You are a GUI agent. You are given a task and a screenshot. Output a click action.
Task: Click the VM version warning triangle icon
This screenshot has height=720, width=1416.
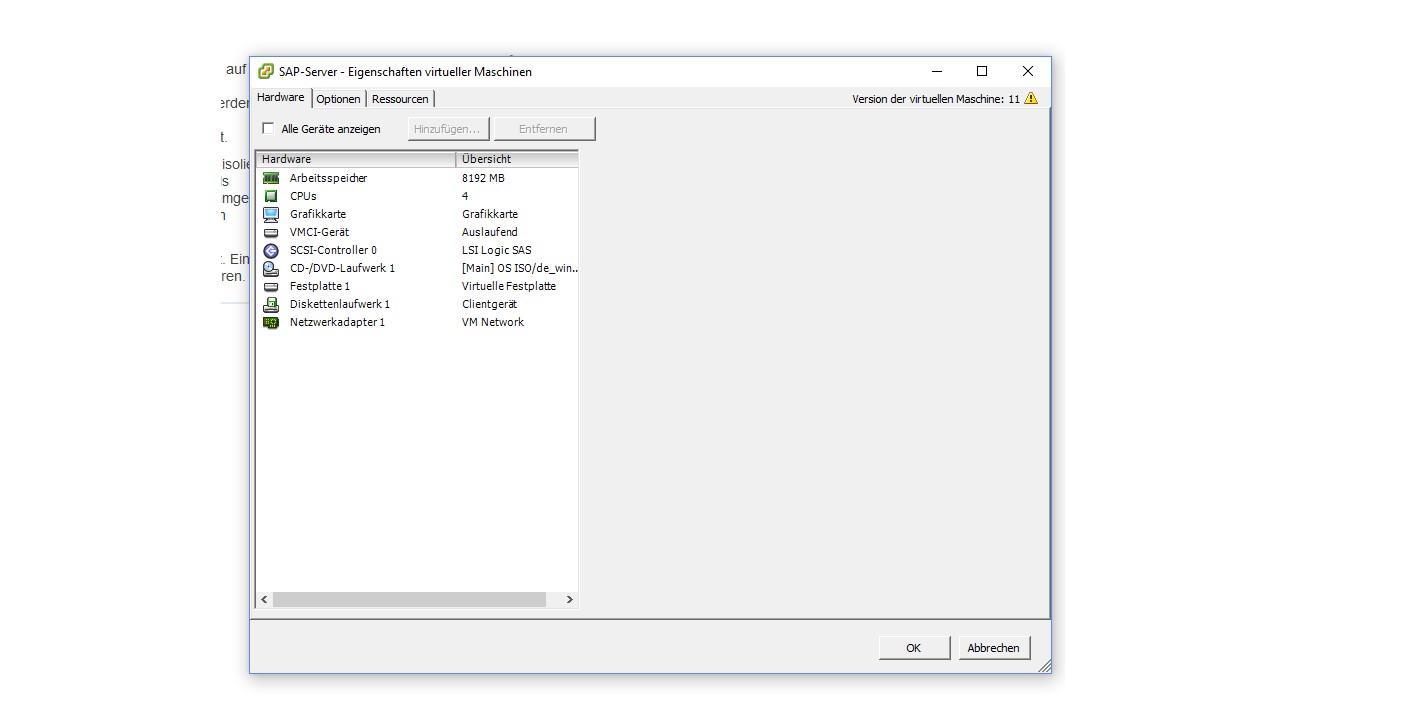[x=1031, y=98]
